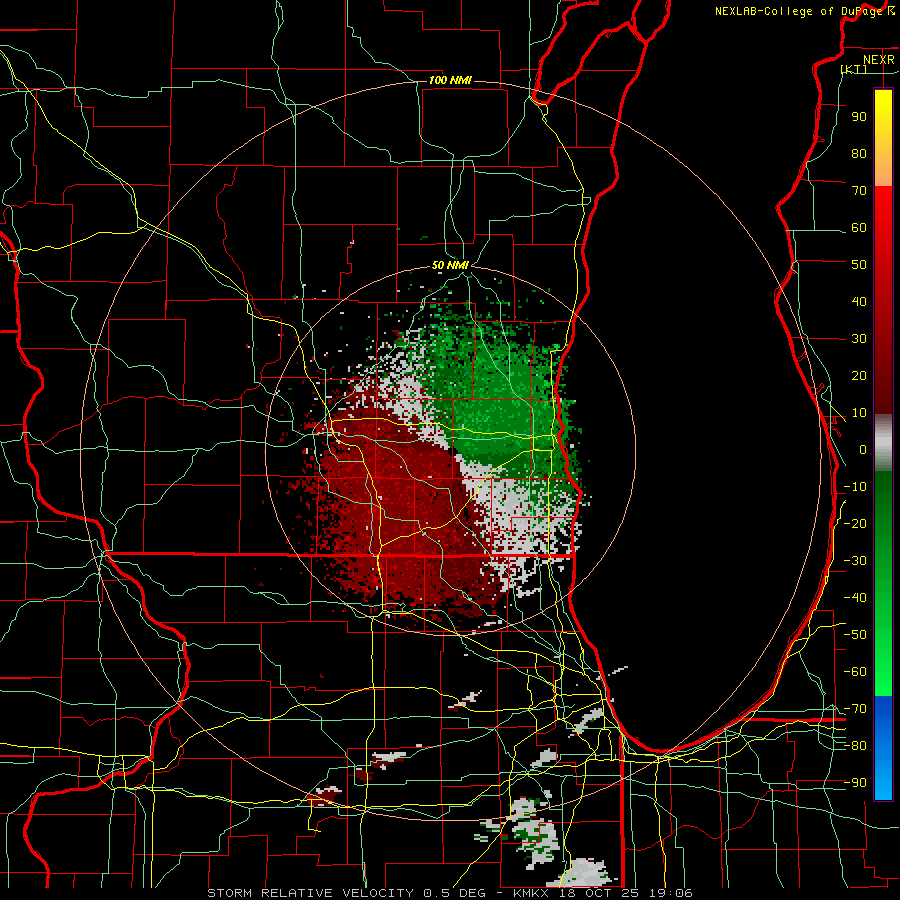This screenshot has width=900, height=900.
Task: Click the -10 tick label on velocity scale
Action: pyautogui.click(x=855, y=487)
